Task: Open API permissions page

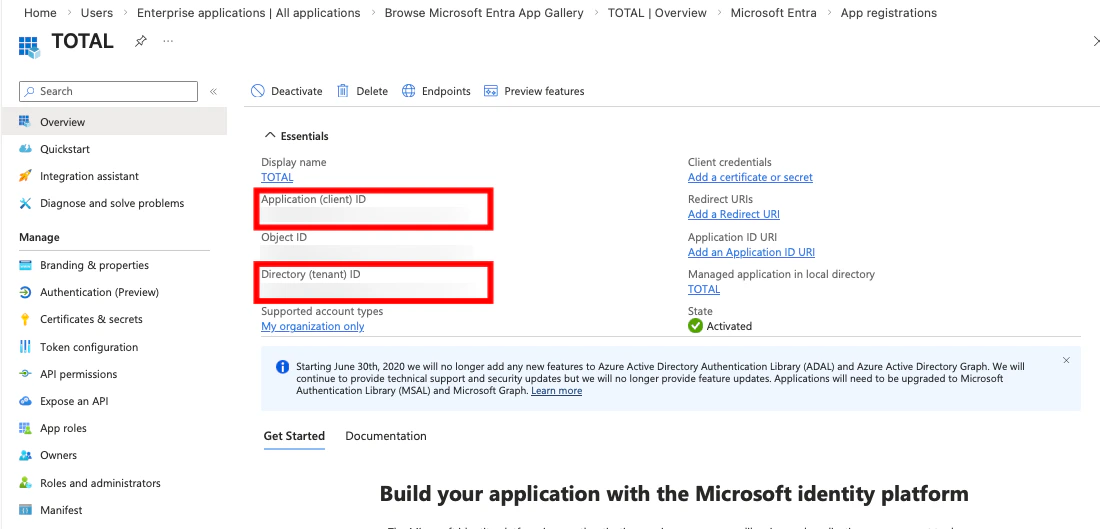Action: 79,374
